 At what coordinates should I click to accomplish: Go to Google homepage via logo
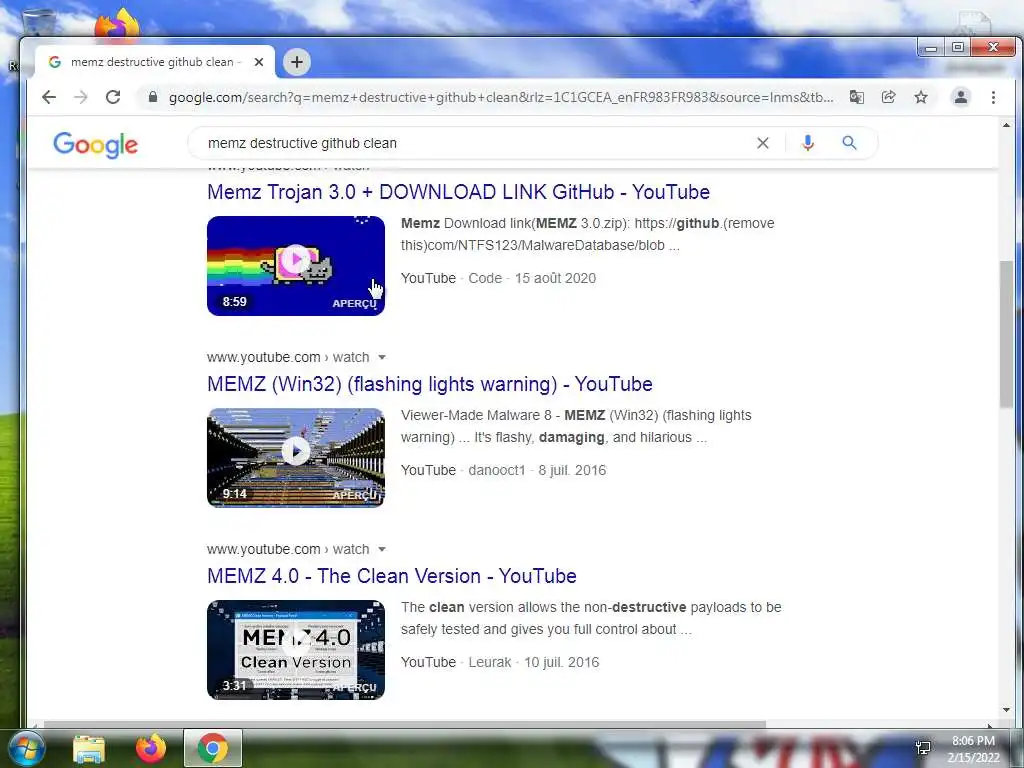tap(95, 145)
